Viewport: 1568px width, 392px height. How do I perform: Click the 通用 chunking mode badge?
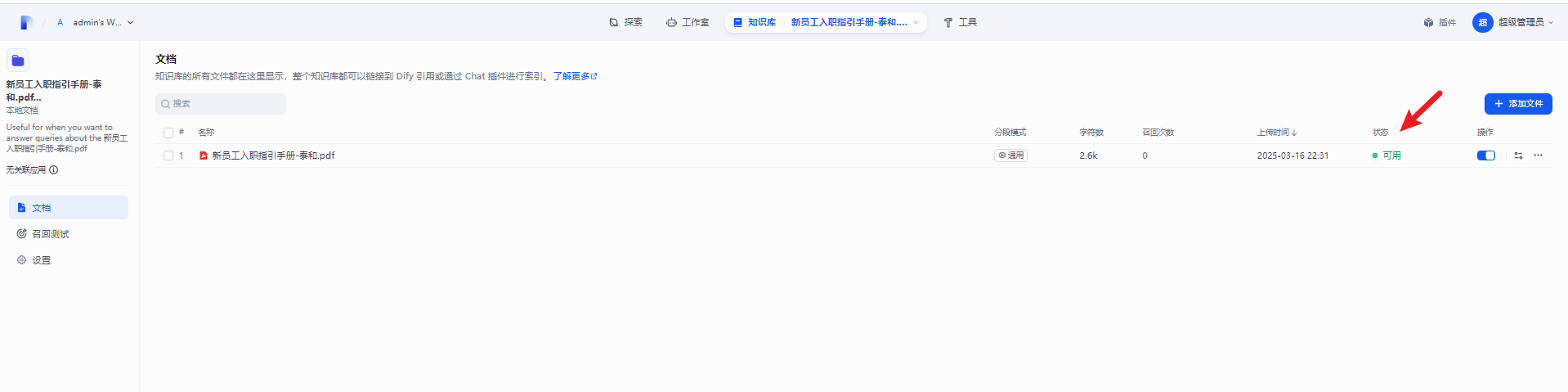tap(1011, 155)
